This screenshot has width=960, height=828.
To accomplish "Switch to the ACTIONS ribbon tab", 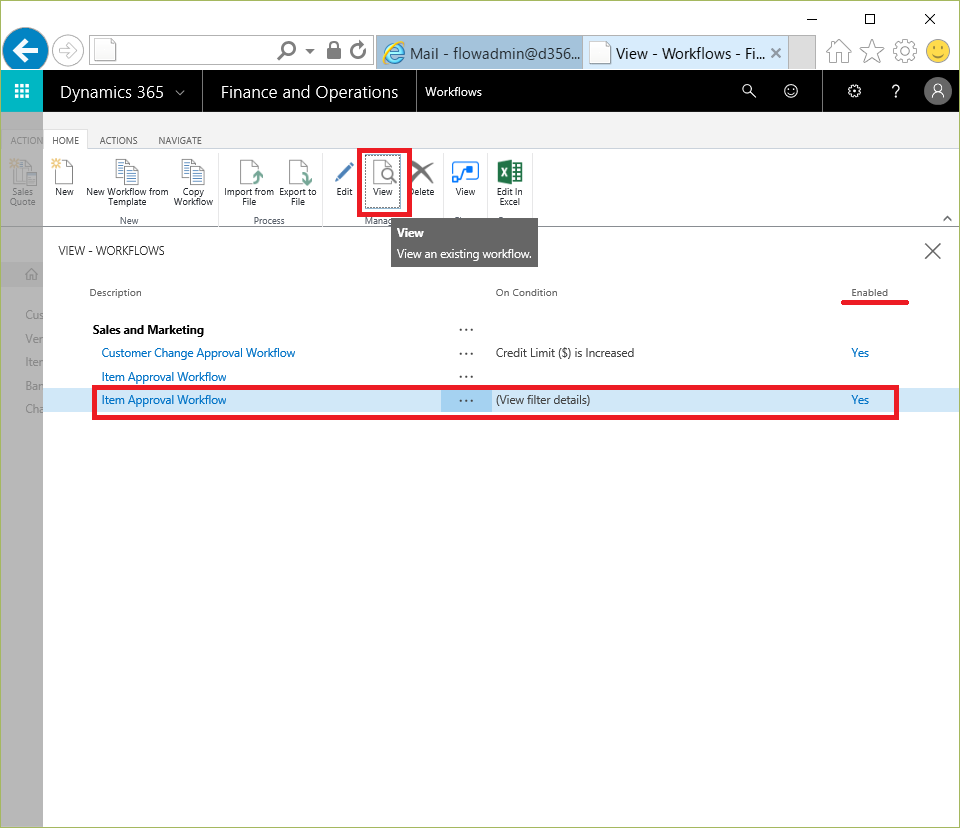I will coord(119,141).
